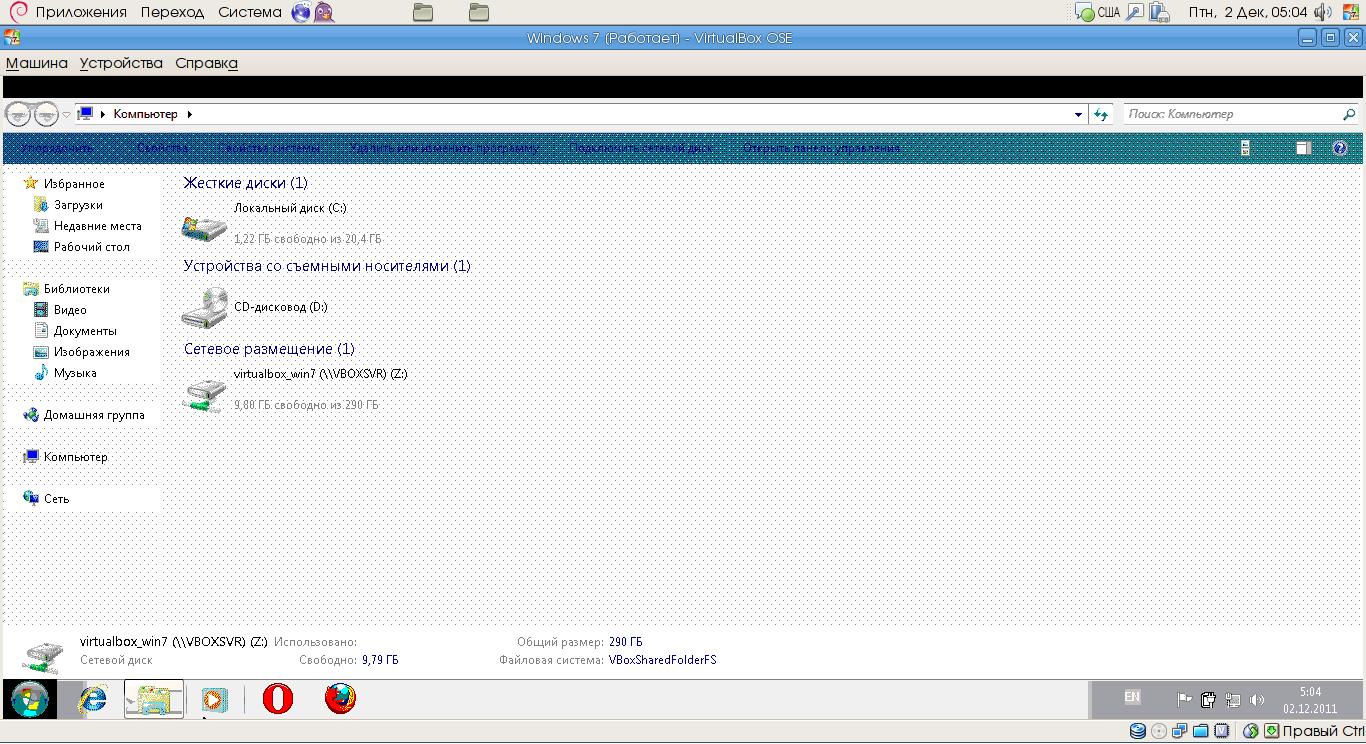Open Windows Media Player from the taskbar

coord(213,699)
